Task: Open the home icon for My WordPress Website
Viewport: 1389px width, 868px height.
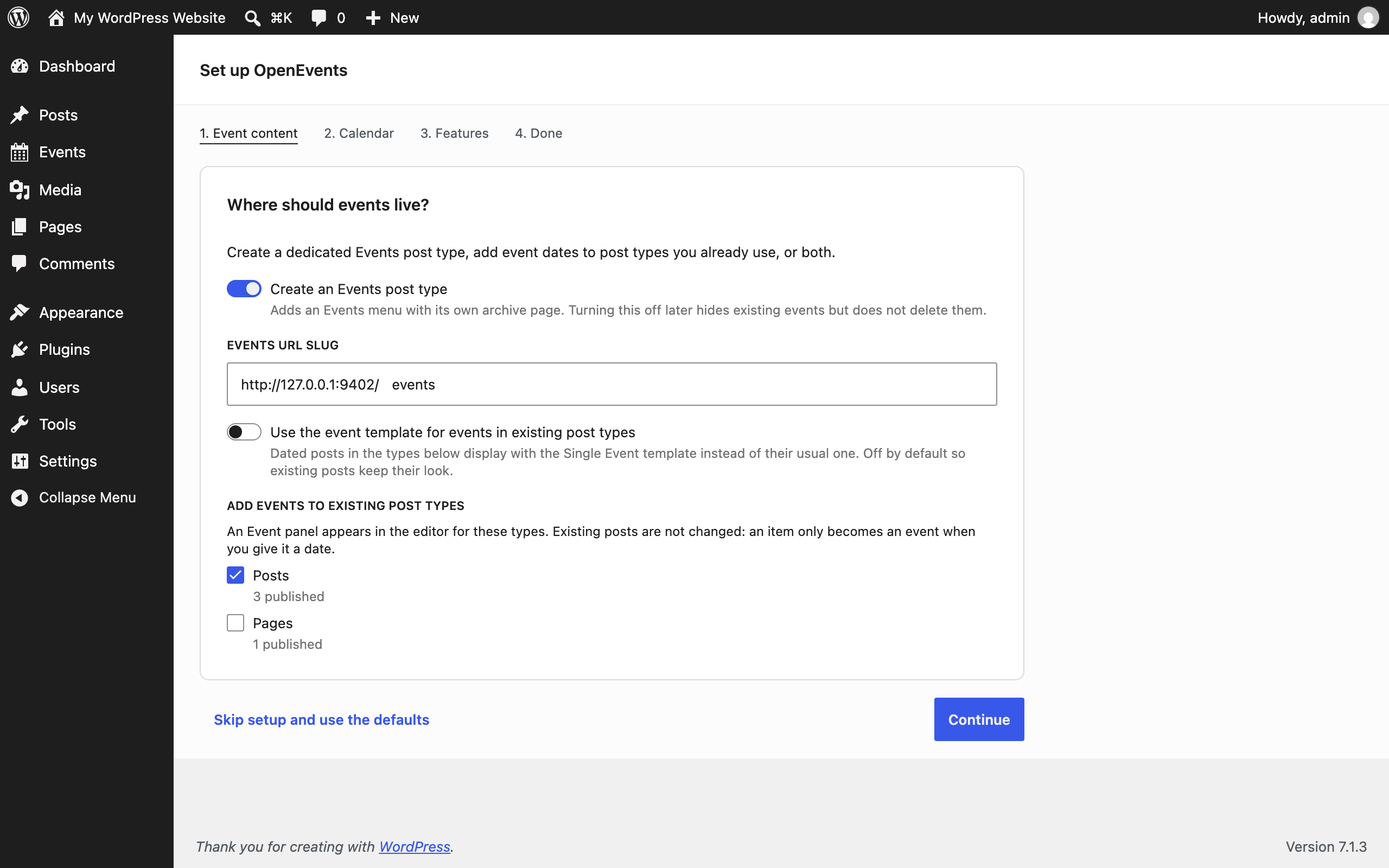Action: coord(56,18)
